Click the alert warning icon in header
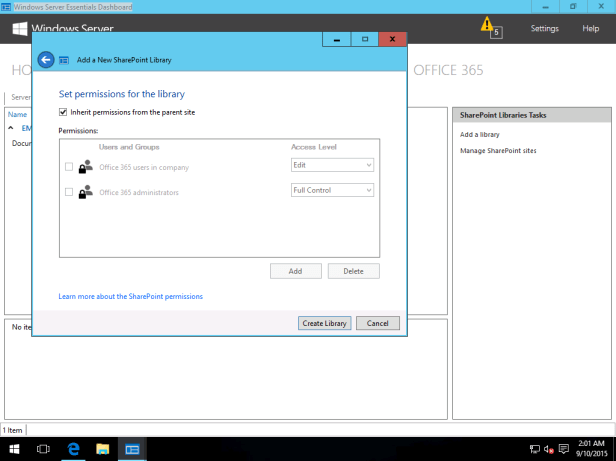This screenshot has height=461, width=616. pyautogui.click(x=487, y=24)
